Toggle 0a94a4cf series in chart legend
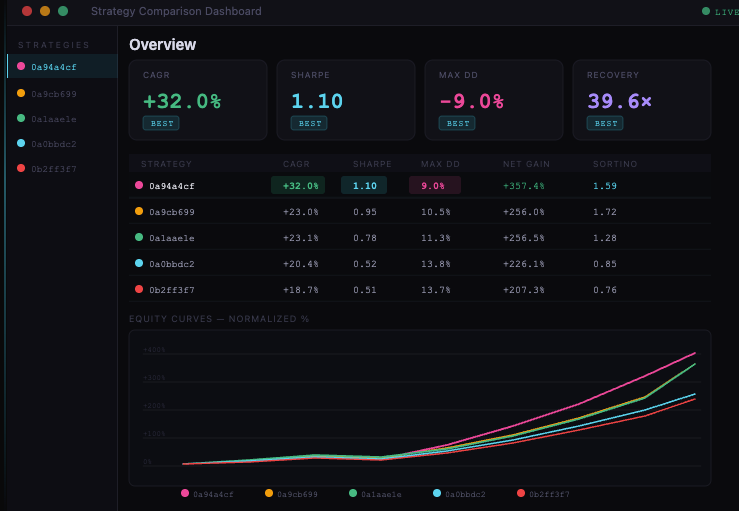Viewport: 739px width, 511px height. 207,494
